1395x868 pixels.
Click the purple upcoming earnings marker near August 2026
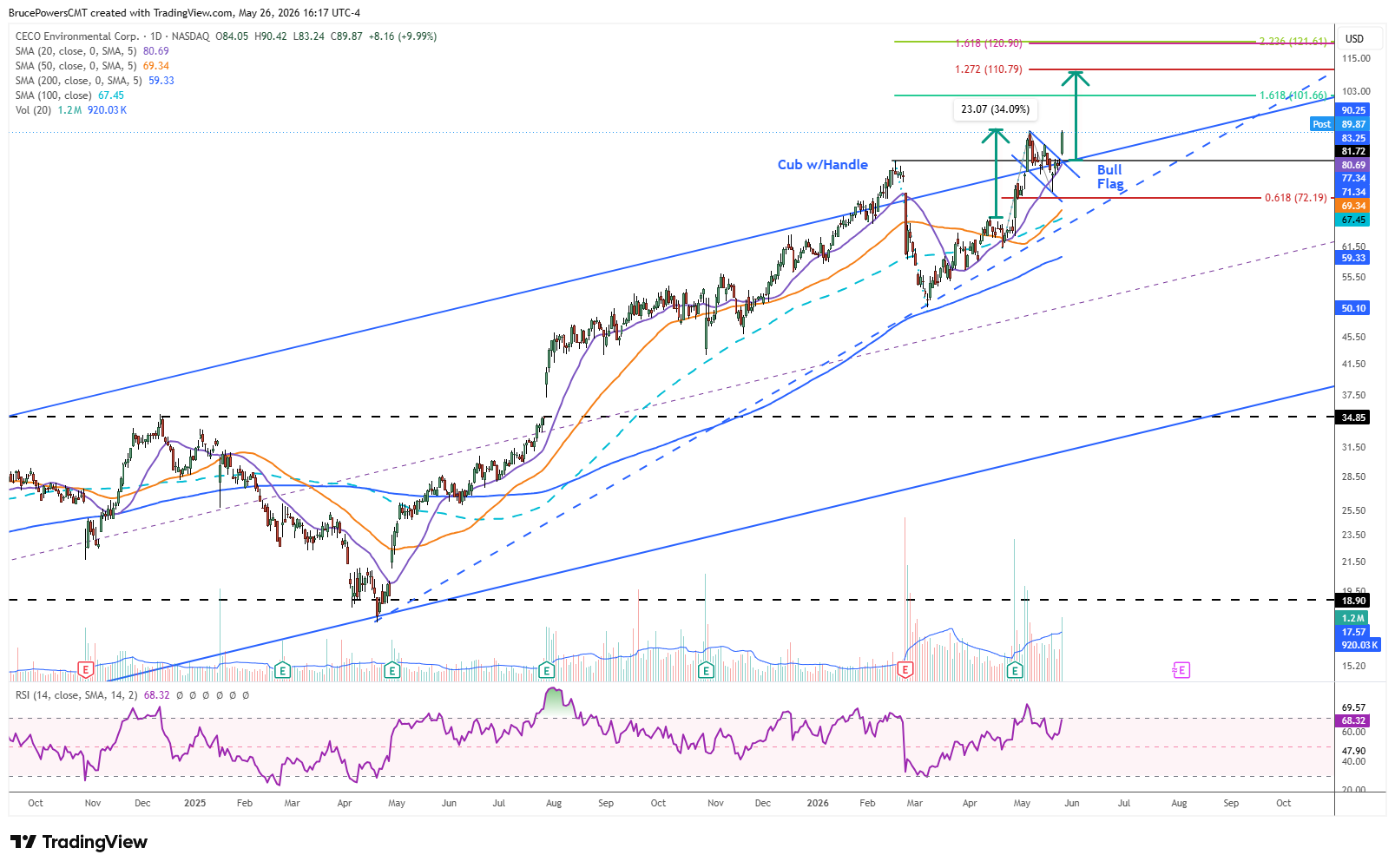pos(1181,669)
